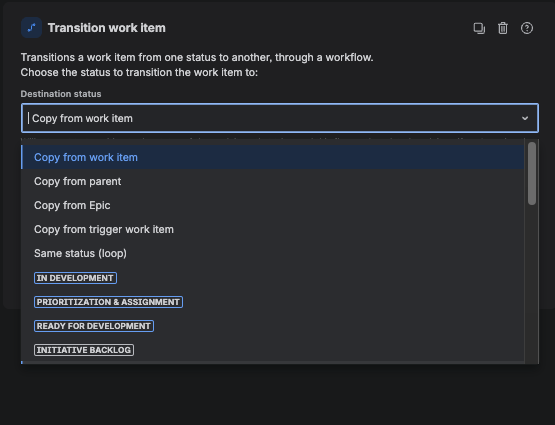Image resolution: width=555 pixels, height=425 pixels.
Task: Click the Transition work item icon
Action: 32,28
